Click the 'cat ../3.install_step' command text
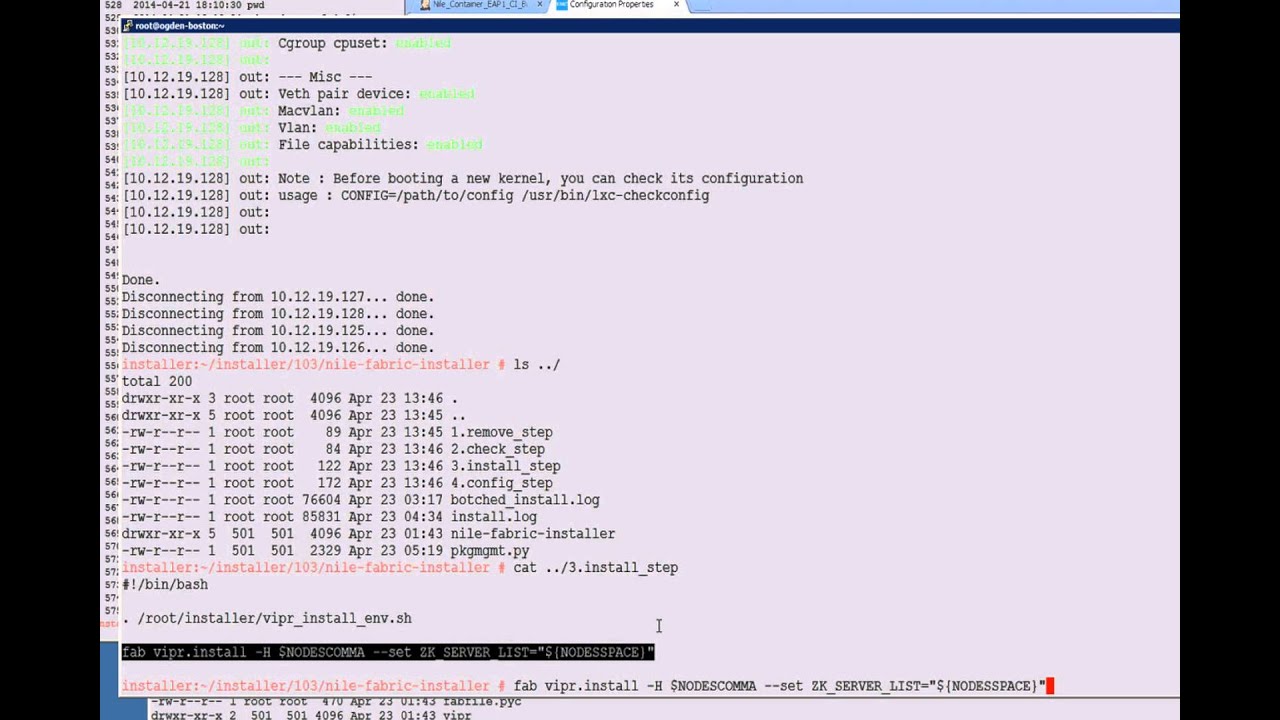Screen dimensions: 1280x720 pyautogui.click(x=596, y=568)
